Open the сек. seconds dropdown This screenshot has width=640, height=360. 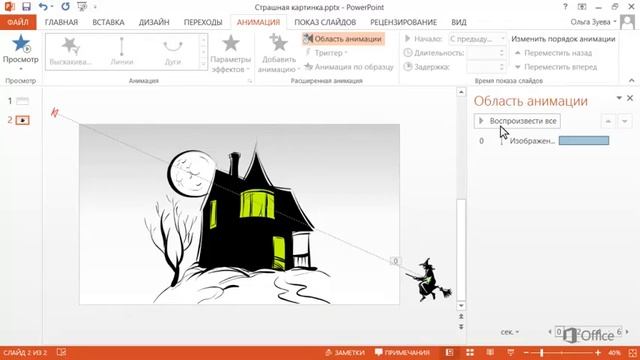510,332
